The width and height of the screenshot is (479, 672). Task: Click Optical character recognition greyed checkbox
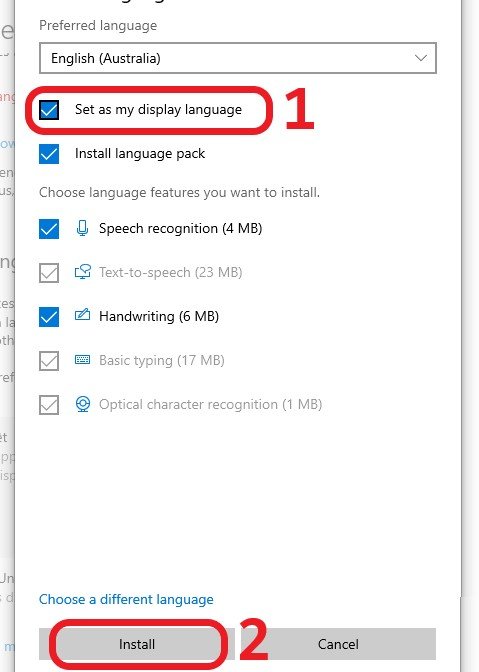(x=49, y=405)
